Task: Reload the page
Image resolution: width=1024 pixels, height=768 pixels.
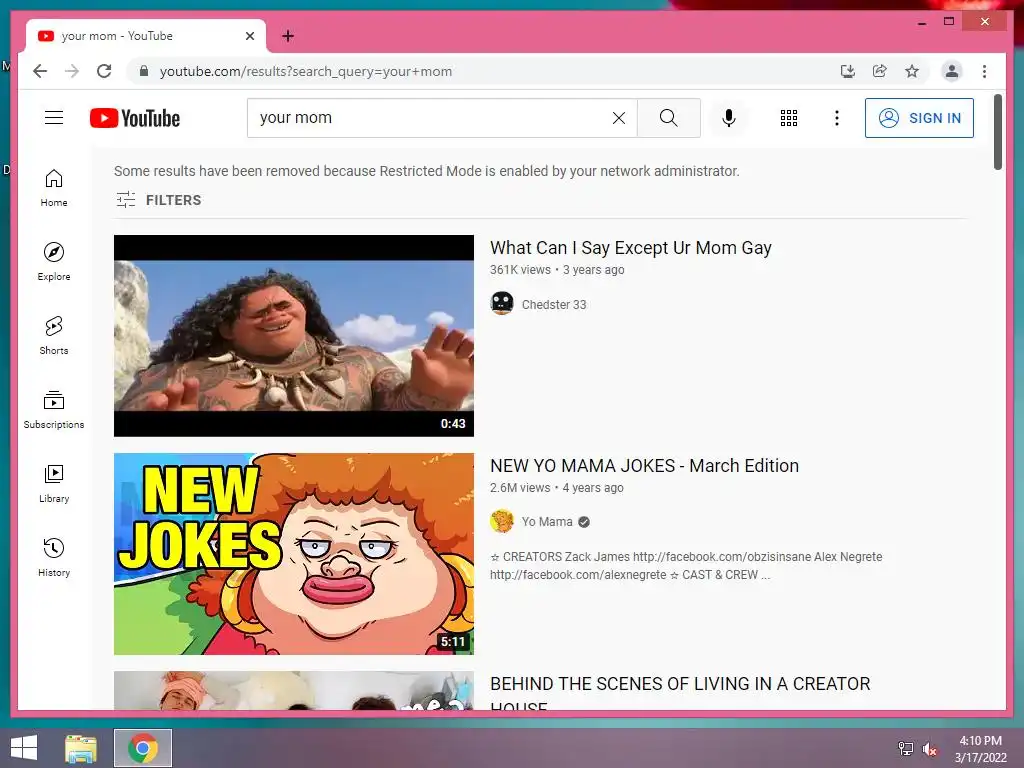Action: click(x=104, y=71)
